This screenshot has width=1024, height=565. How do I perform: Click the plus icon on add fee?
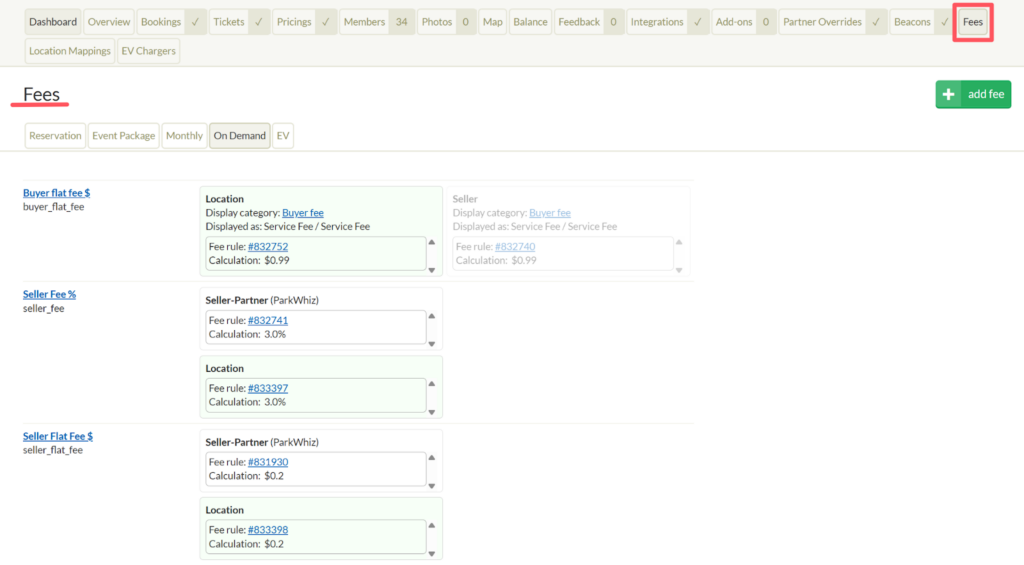(948, 94)
